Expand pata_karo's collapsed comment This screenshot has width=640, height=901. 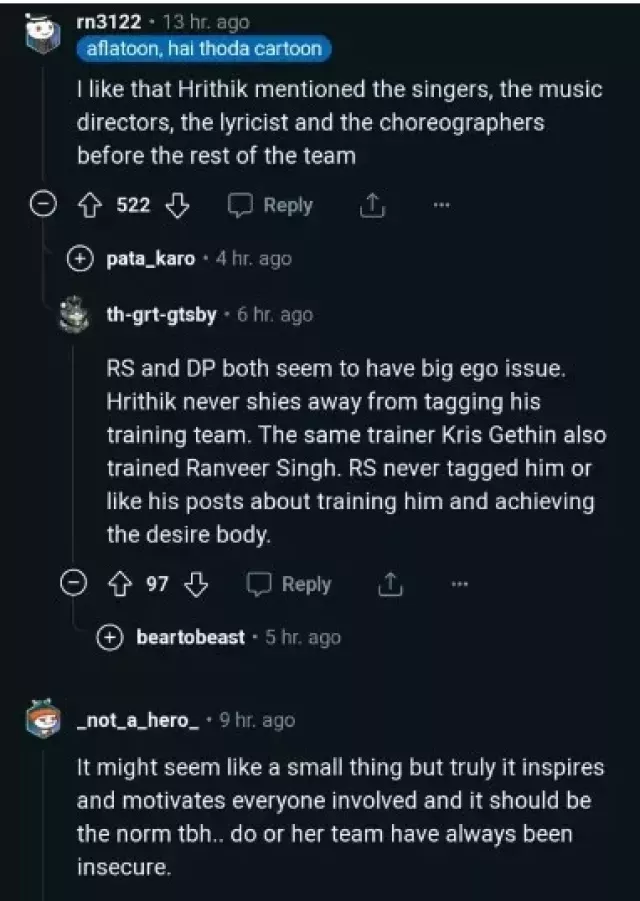click(x=81, y=259)
